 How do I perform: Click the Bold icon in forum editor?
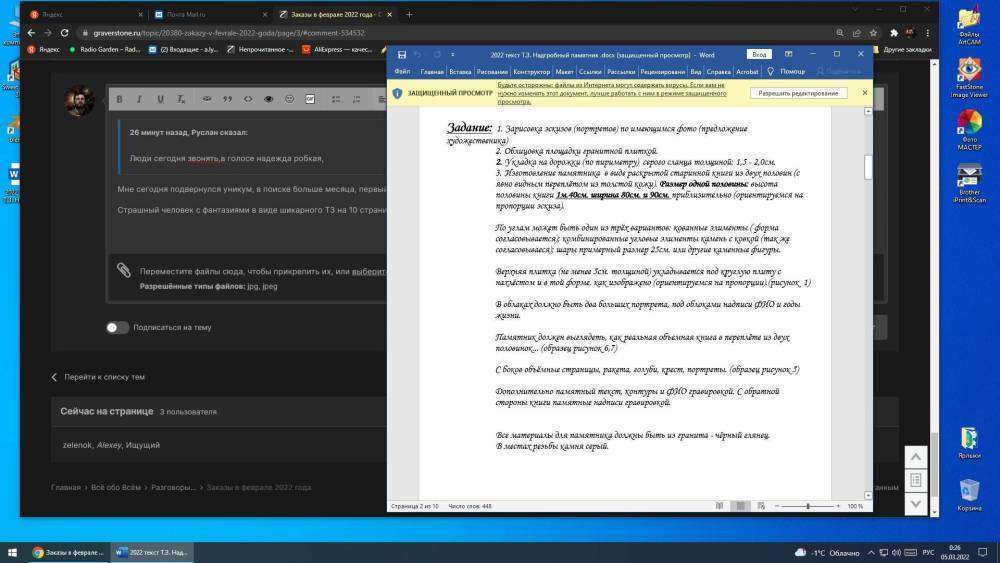click(x=119, y=99)
